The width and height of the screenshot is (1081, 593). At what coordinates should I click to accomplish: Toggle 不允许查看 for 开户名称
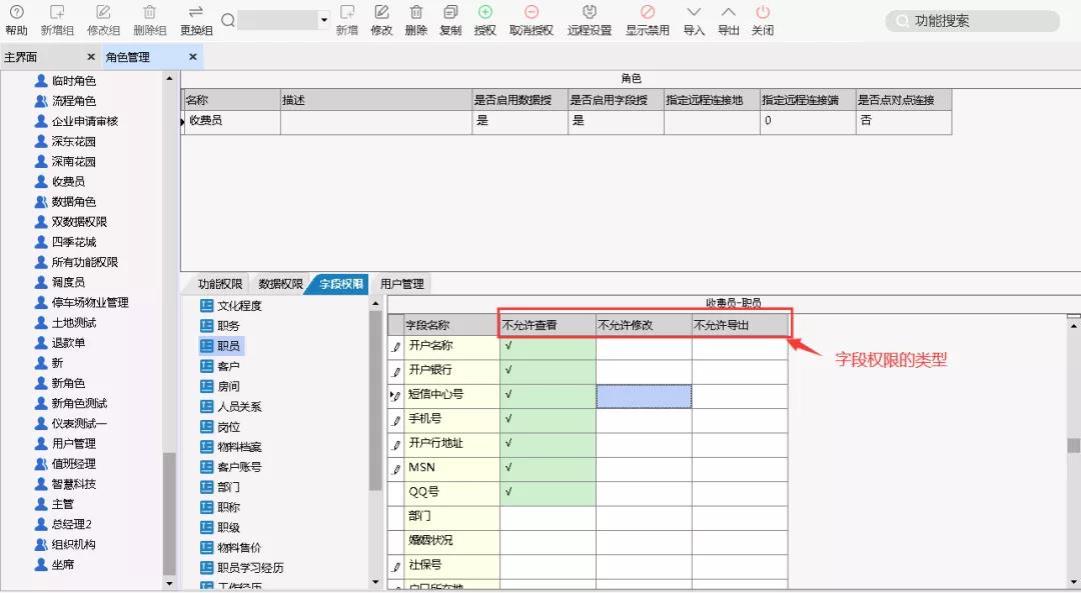point(547,347)
